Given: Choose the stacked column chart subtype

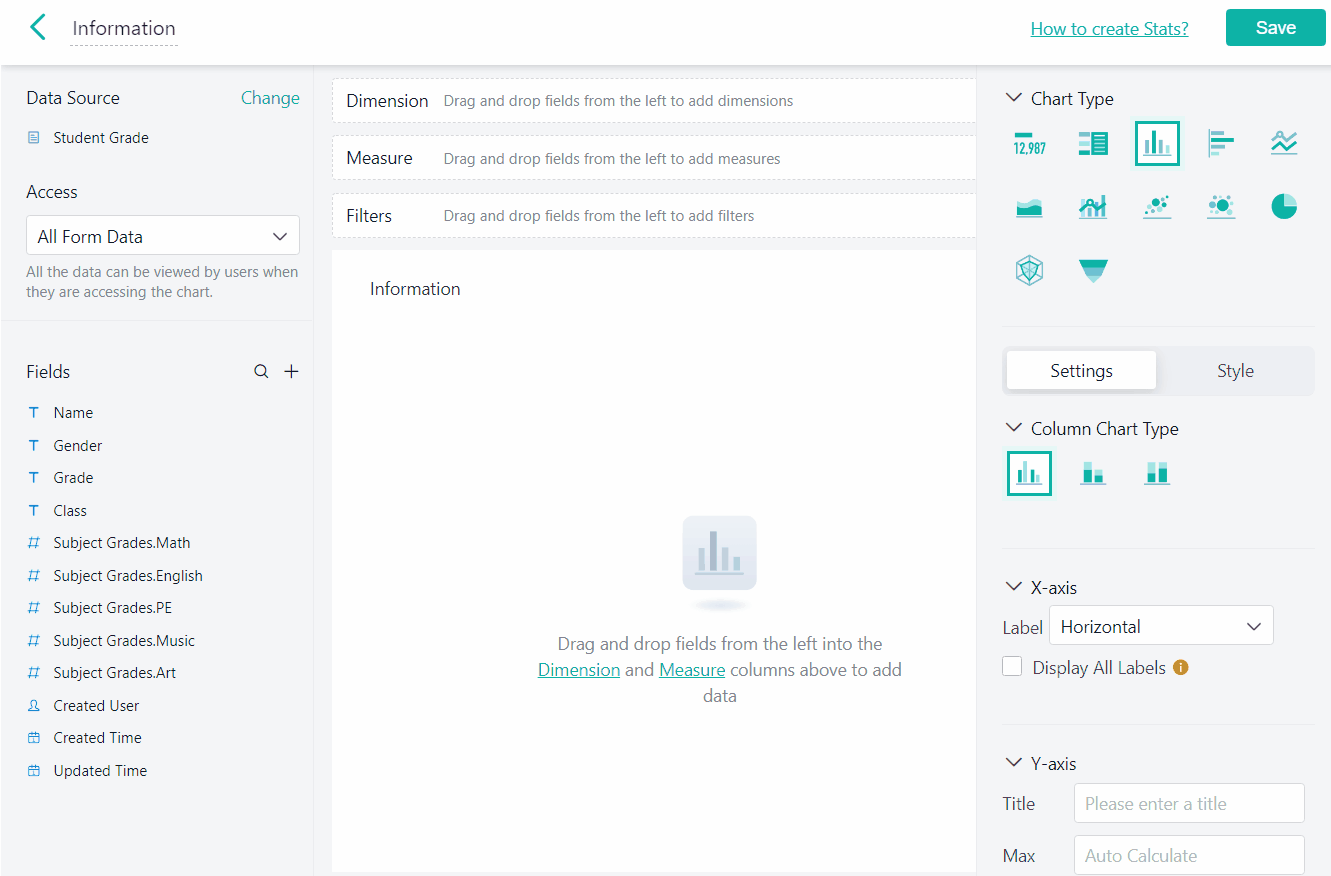Looking at the screenshot, I should pos(1093,473).
